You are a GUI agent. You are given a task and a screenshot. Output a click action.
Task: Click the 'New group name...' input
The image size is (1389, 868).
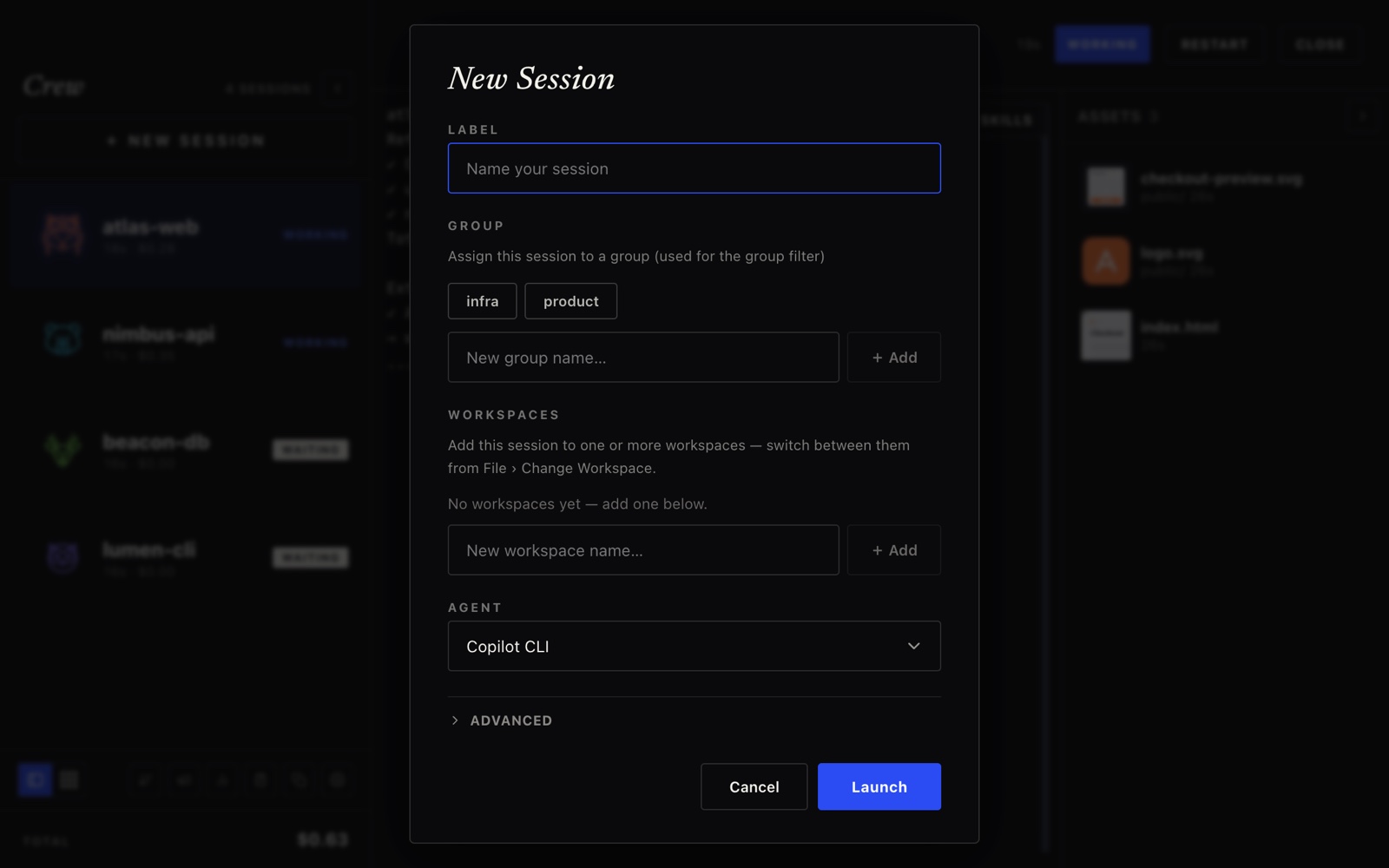tap(643, 358)
